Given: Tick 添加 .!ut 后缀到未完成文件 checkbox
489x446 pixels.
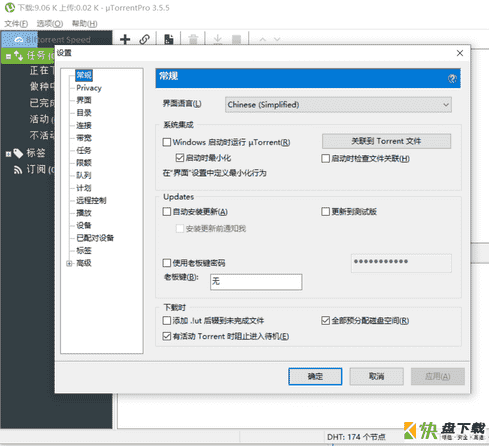Looking at the screenshot, I should 167,321.
